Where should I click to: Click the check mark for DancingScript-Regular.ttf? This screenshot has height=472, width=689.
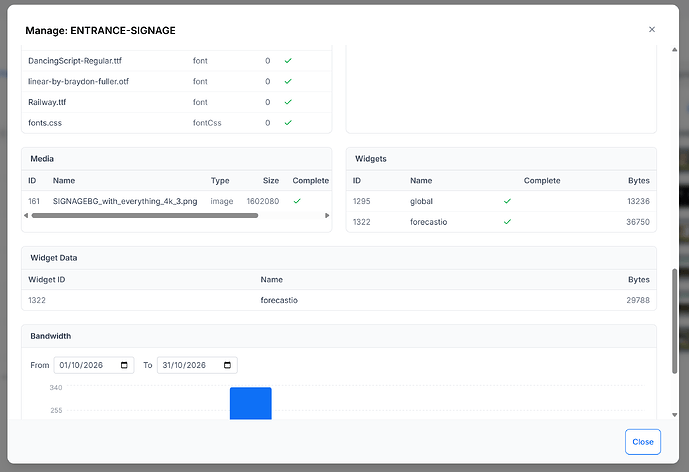(x=288, y=61)
